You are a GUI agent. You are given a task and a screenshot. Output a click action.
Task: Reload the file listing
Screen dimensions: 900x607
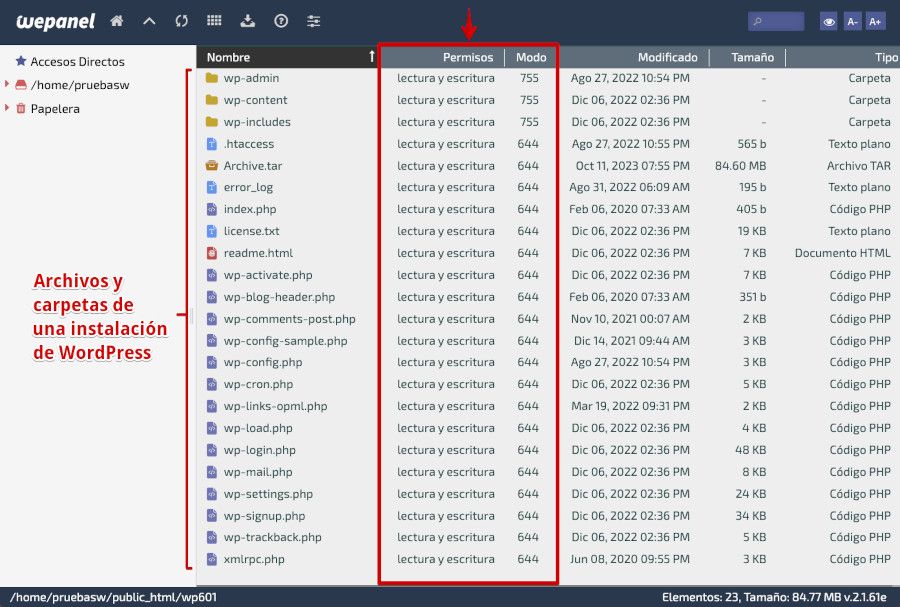pyautogui.click(x=181, y=21)
